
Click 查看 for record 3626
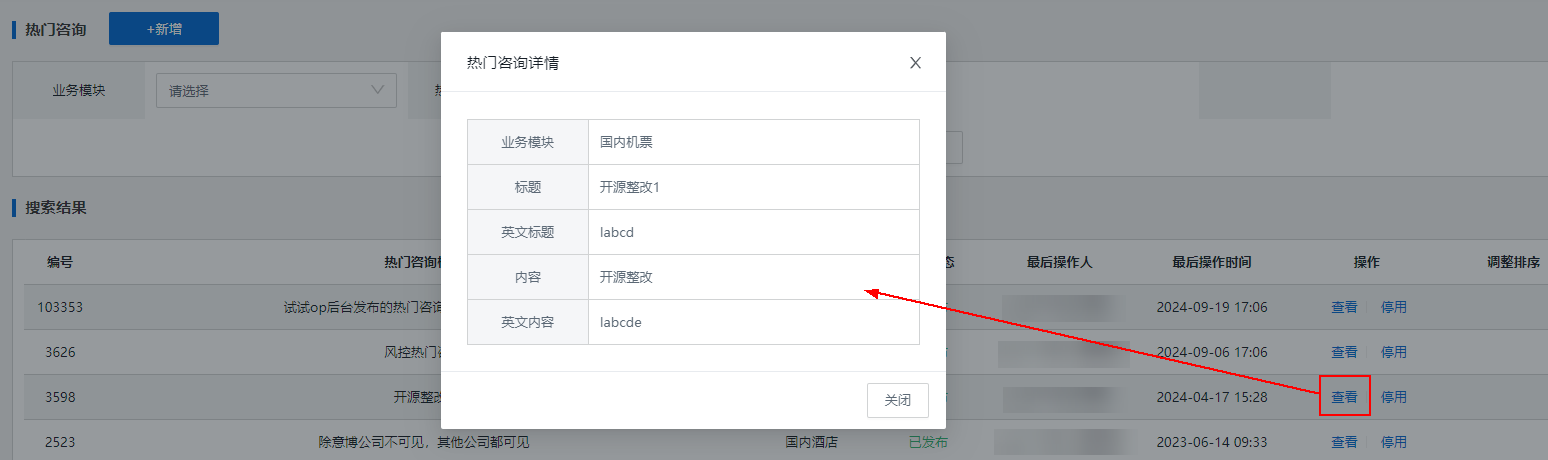[x=1344, y=352]
